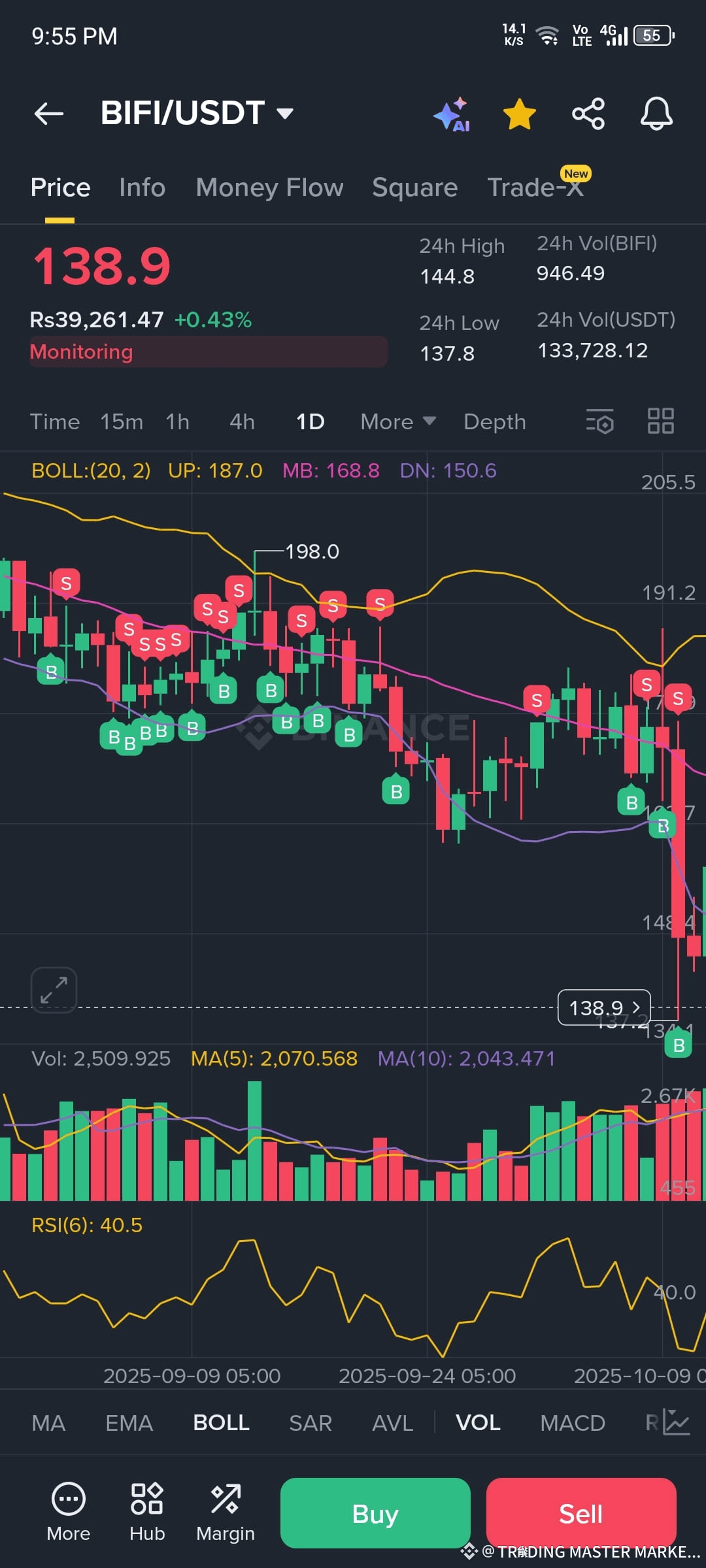Switch to the Price tab

[x=60, y=188]
